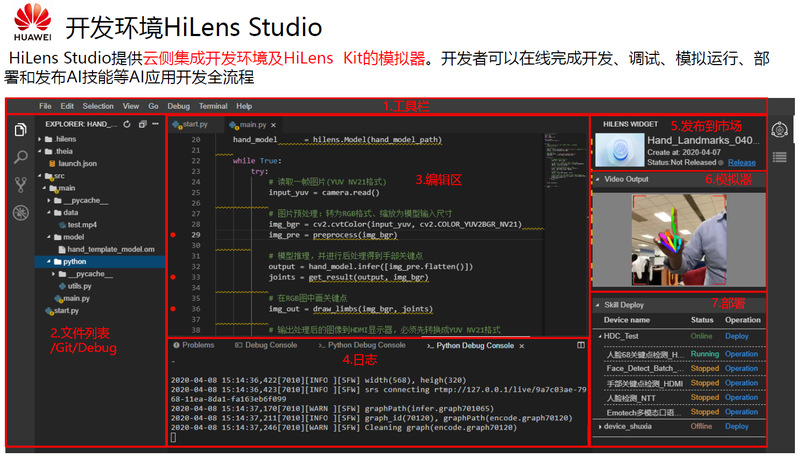Viewport: 799px width, 458px height.
Task: Click the list icon under HiLens widget icon
Action: point(779,157)
